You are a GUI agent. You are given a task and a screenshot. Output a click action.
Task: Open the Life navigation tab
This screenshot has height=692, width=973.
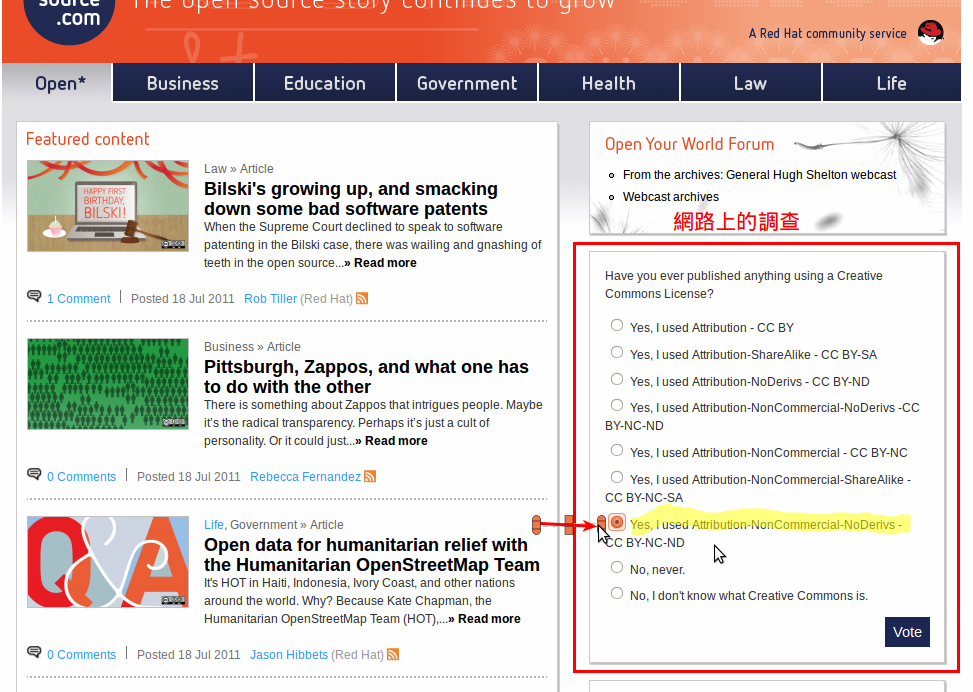(892, 83)
